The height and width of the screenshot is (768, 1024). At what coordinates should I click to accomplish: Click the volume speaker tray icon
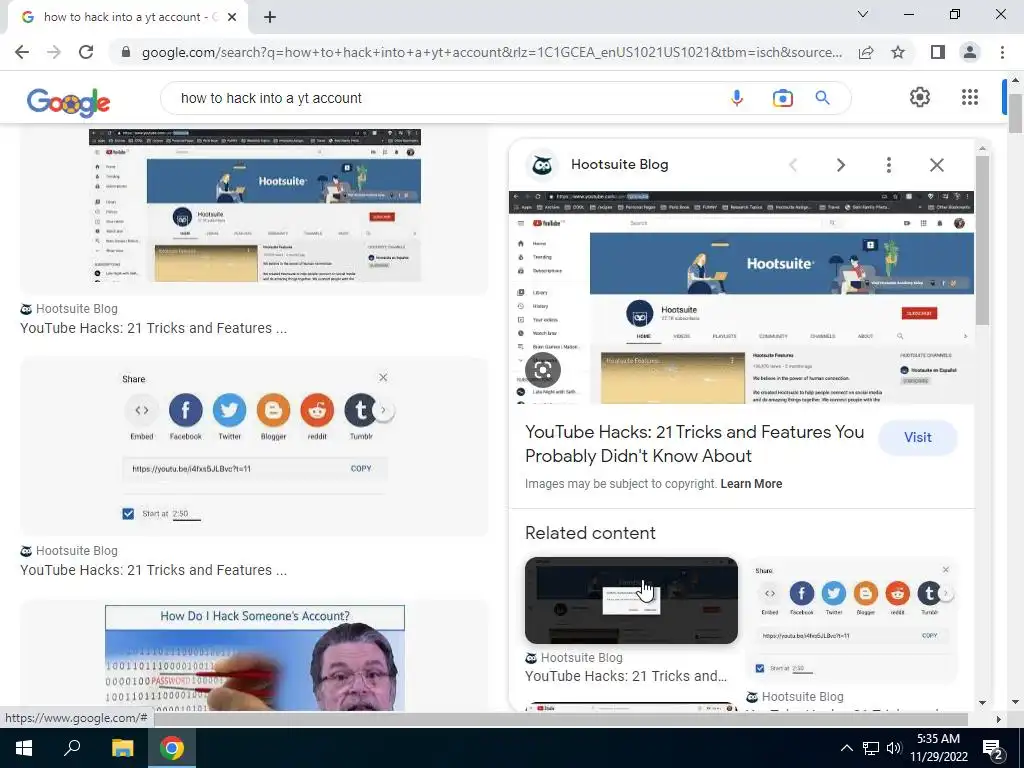pyautogui.click(x=894, y=748)
